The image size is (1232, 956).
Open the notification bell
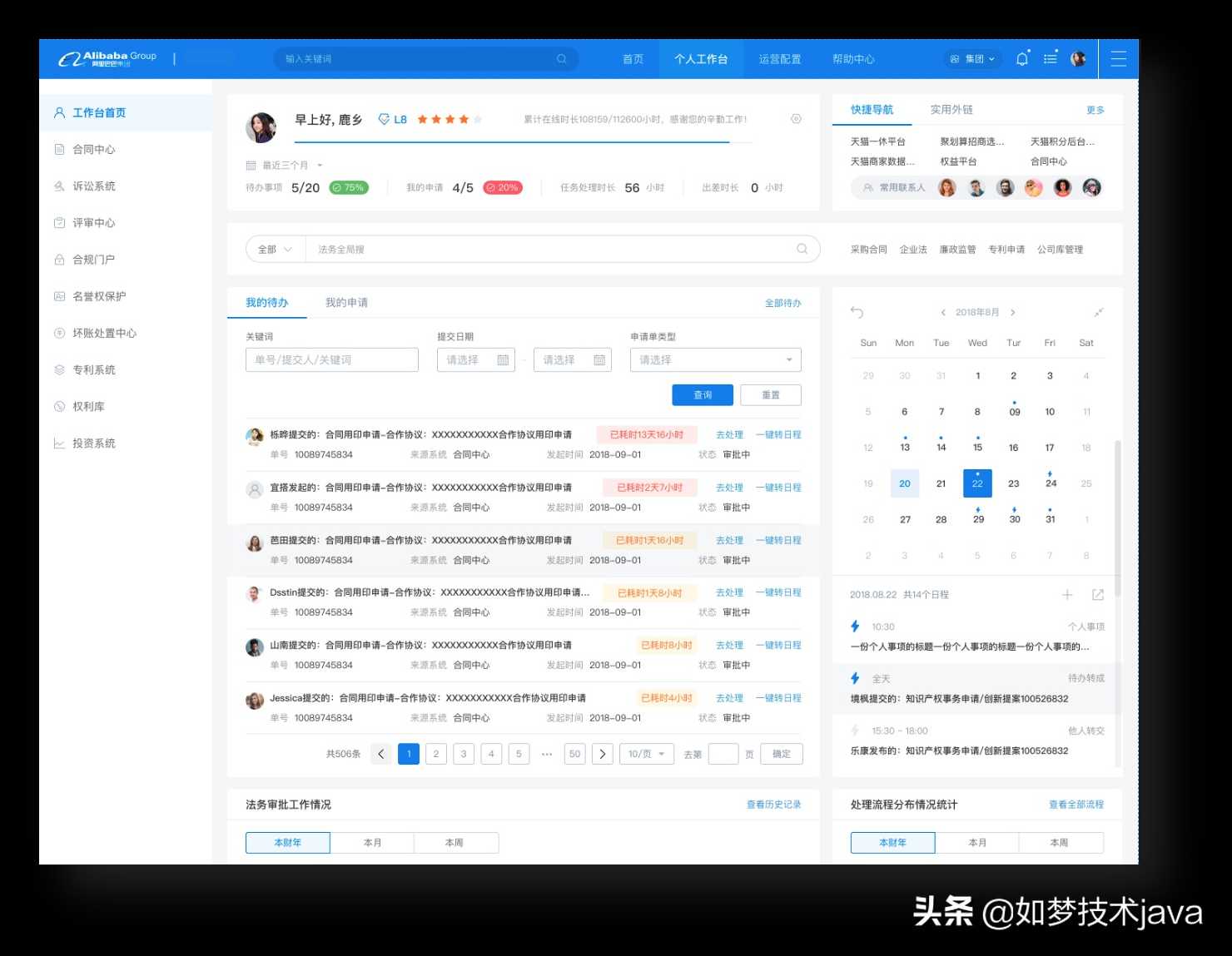1022,58
